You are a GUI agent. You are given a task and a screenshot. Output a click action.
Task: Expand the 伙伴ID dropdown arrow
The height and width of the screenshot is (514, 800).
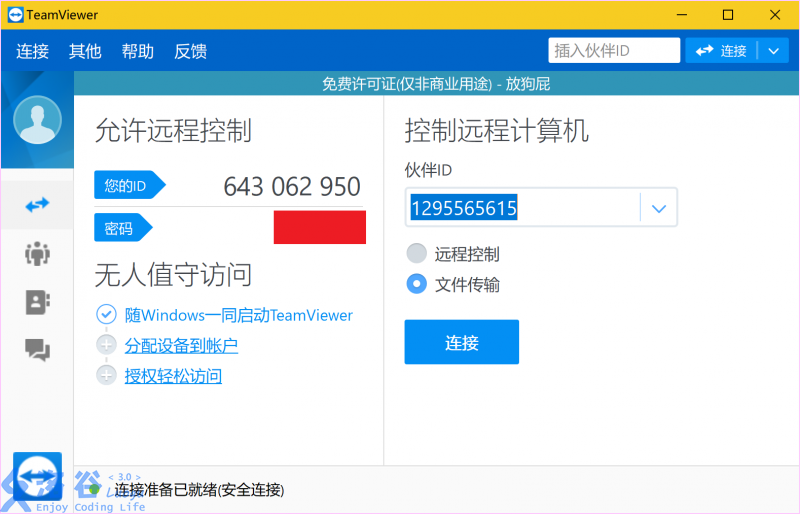pyautogui.click(x=658, y=208)
